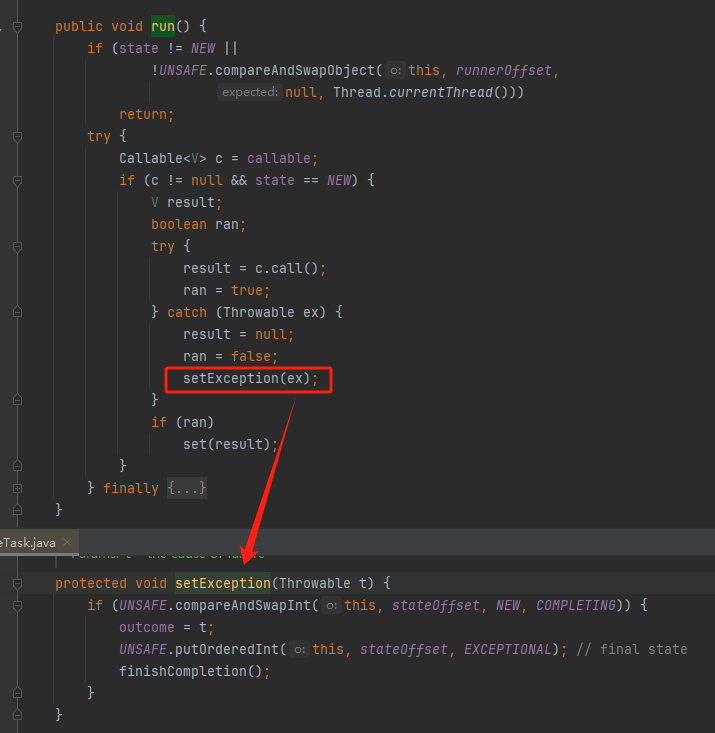This screenshot has width=715, height=733.
Task: Click the fold-end marker at setException method closing brace
Action: coord(17,715)
